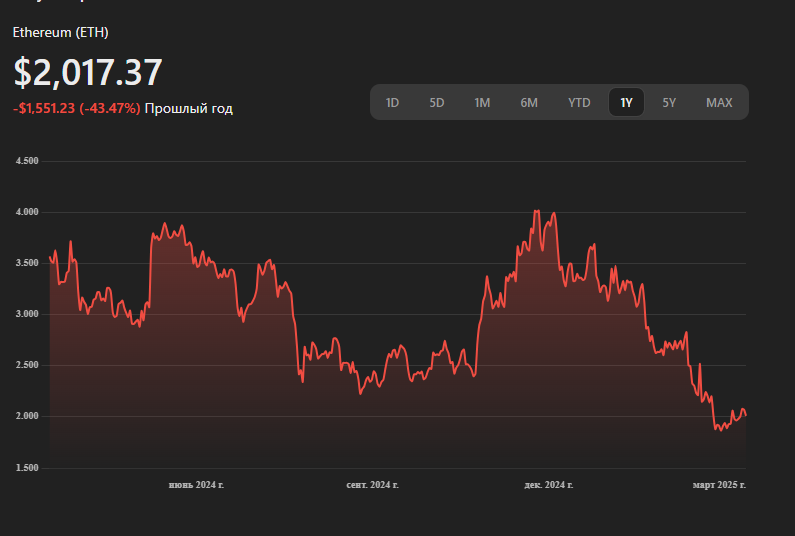This screenshot has height=536, width=795.
Task: Click the -$1,551.23 (-43.47%) change text
Action: (x=77, y=109)
